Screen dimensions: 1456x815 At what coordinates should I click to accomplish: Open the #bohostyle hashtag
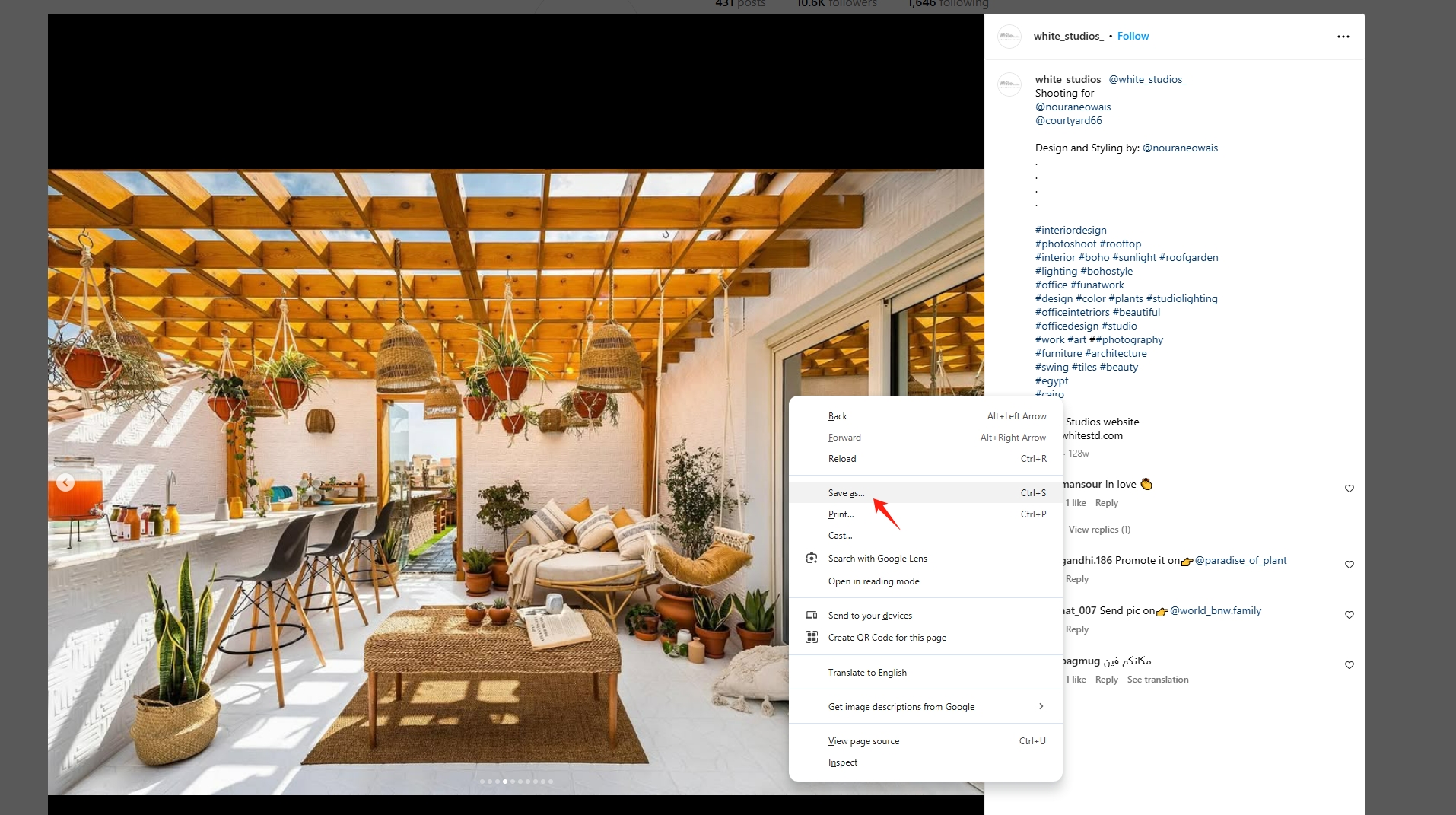tap(1106, 271)
